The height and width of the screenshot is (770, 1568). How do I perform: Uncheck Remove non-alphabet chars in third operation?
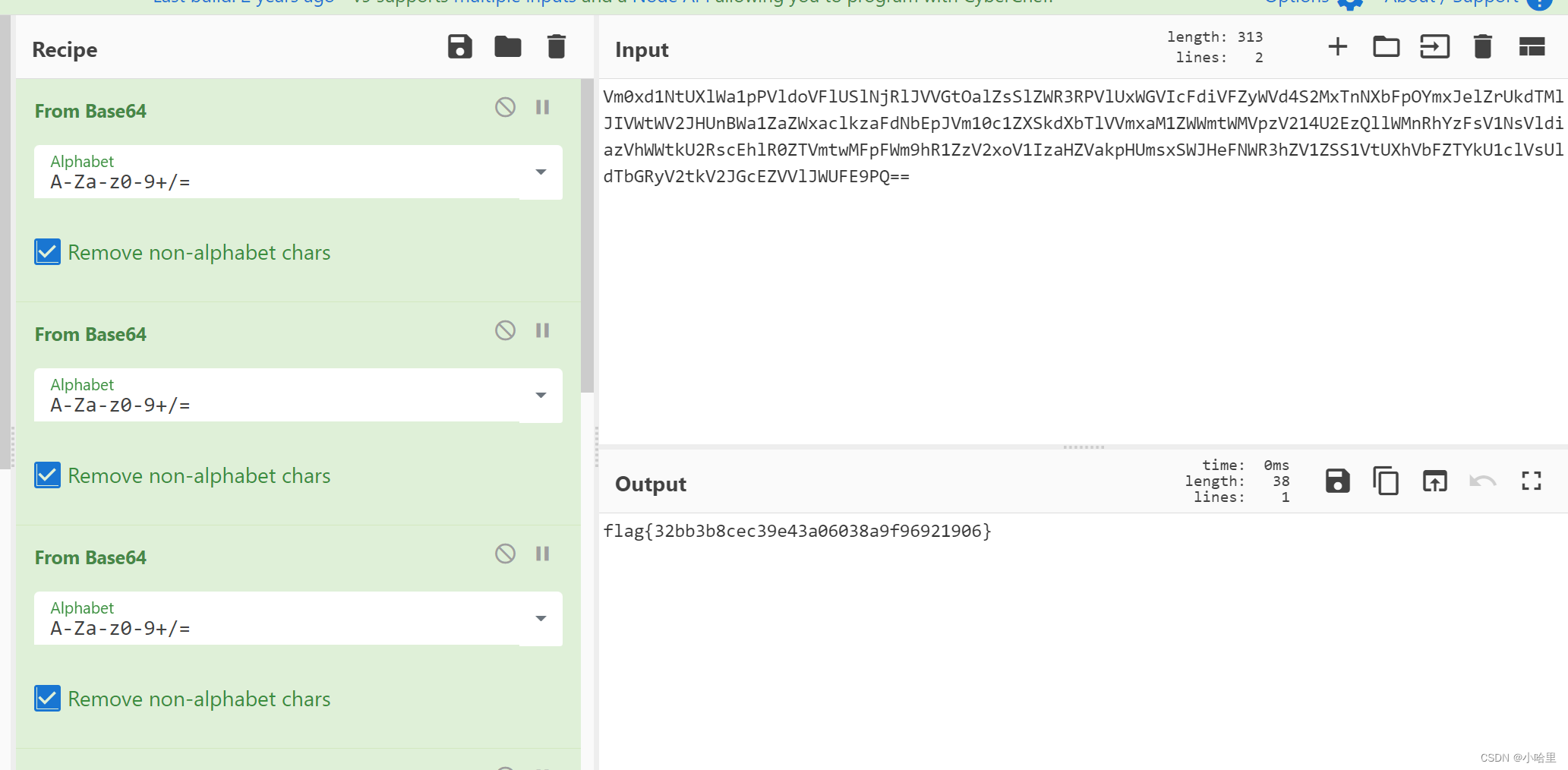(47, 699)
